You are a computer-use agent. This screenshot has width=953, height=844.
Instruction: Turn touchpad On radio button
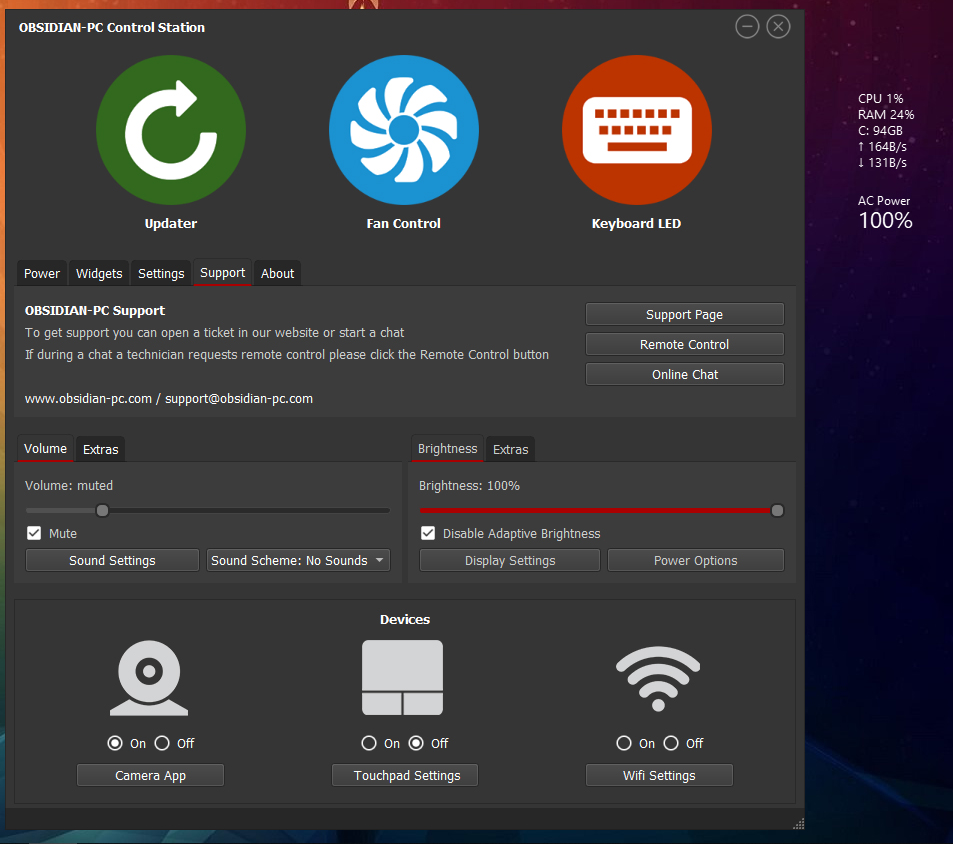click(x=369, y=743)
